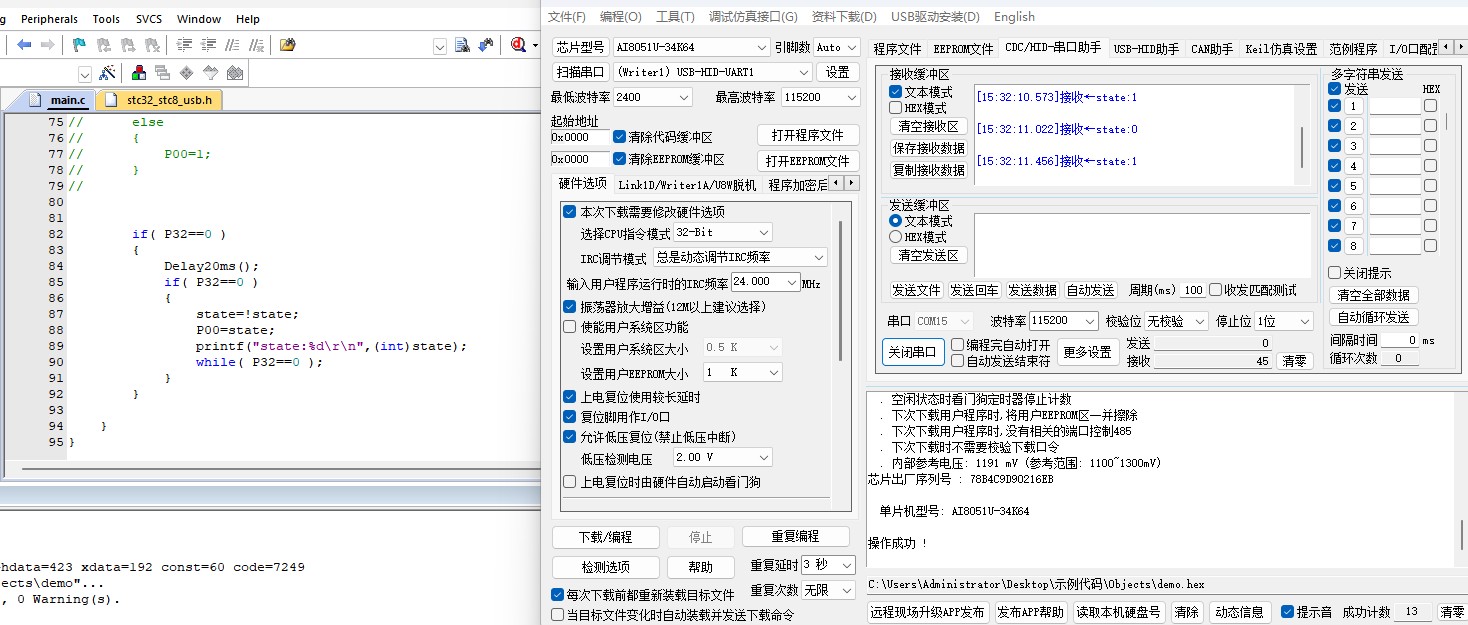Open the 校验位 无校验 dropdown
The image size is (1468, 625).
(x=1177, y=321)
